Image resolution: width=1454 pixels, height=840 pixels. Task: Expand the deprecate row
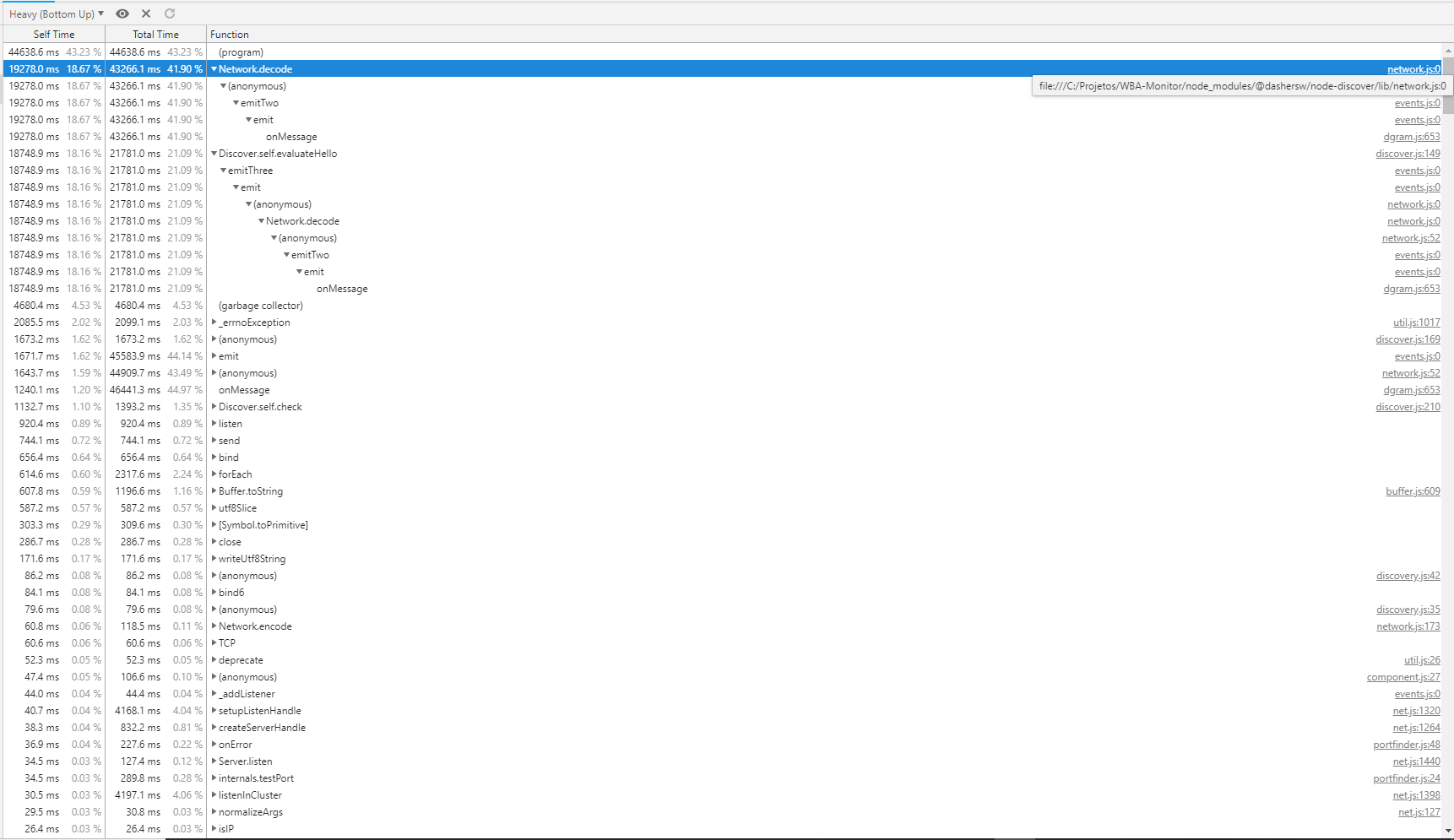click(x=214, y=660)
